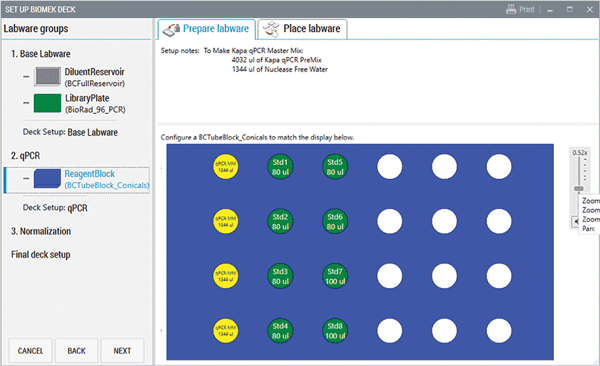Go to Final deck setup
The image size is (600, 366).
41,255
